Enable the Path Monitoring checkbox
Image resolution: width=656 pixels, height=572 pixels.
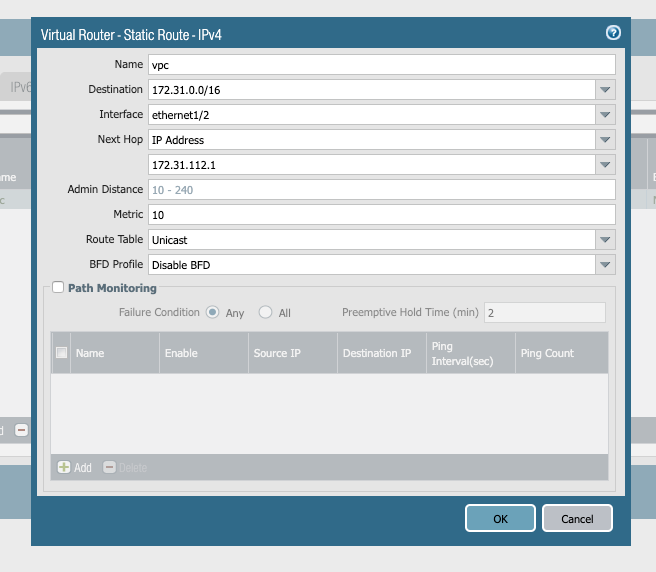tap(58, 288)
